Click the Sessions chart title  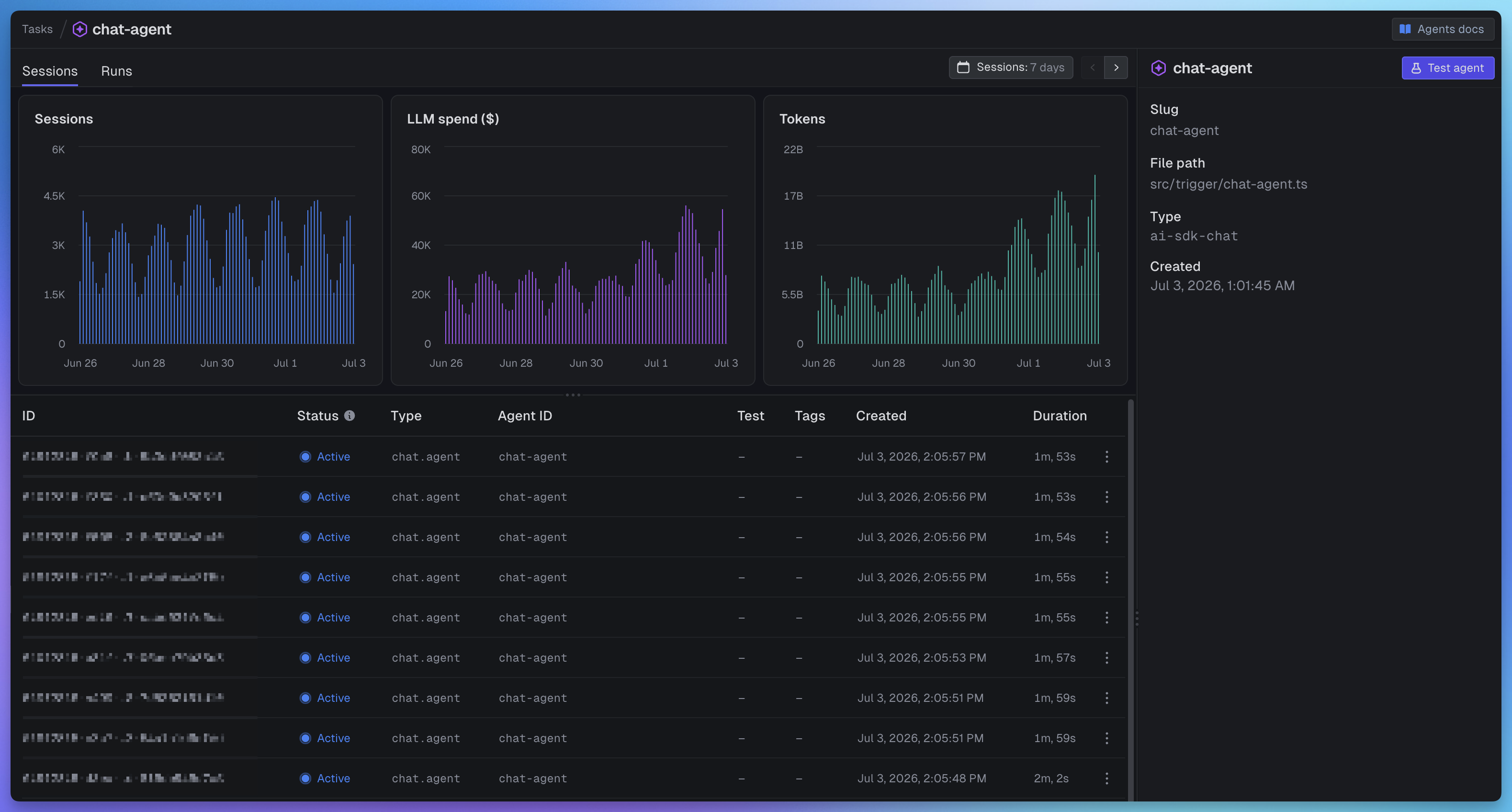point(64,119)
